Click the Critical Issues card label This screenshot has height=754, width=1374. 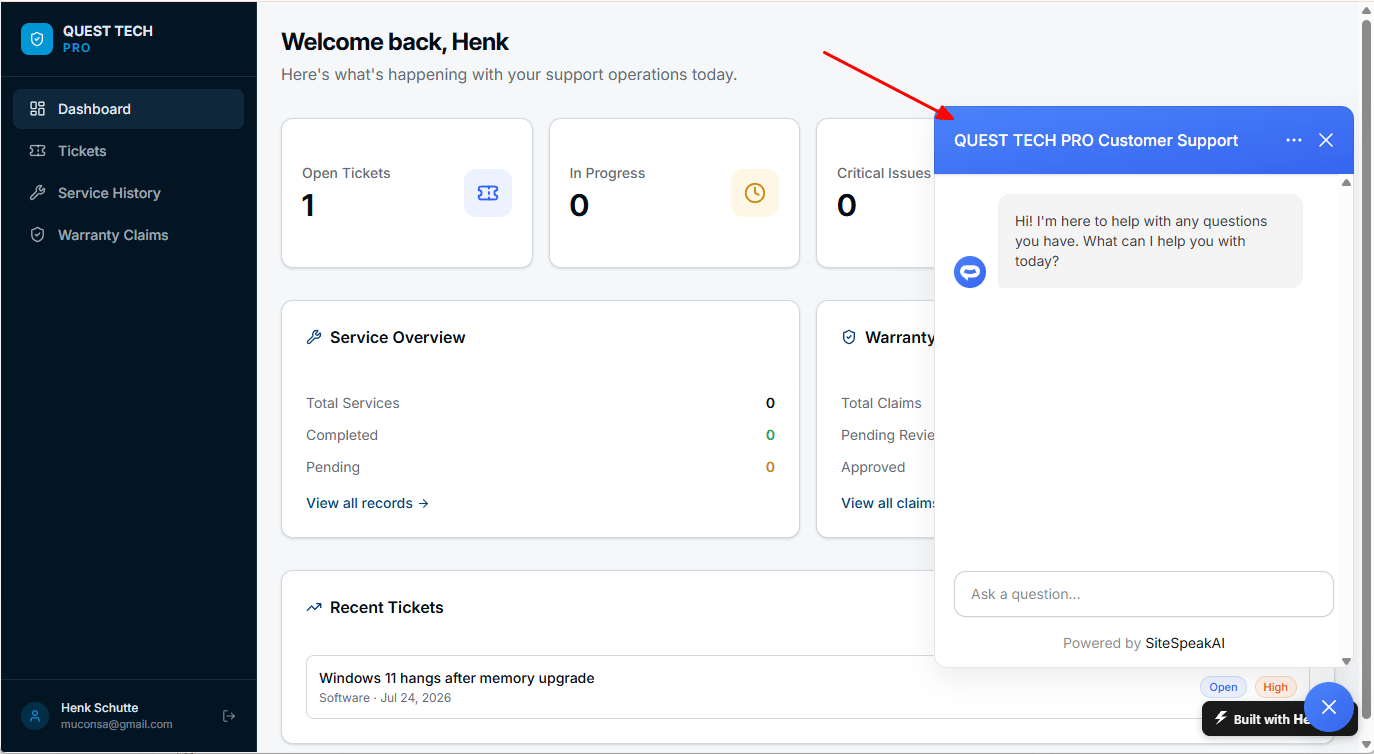pos(884,173)
